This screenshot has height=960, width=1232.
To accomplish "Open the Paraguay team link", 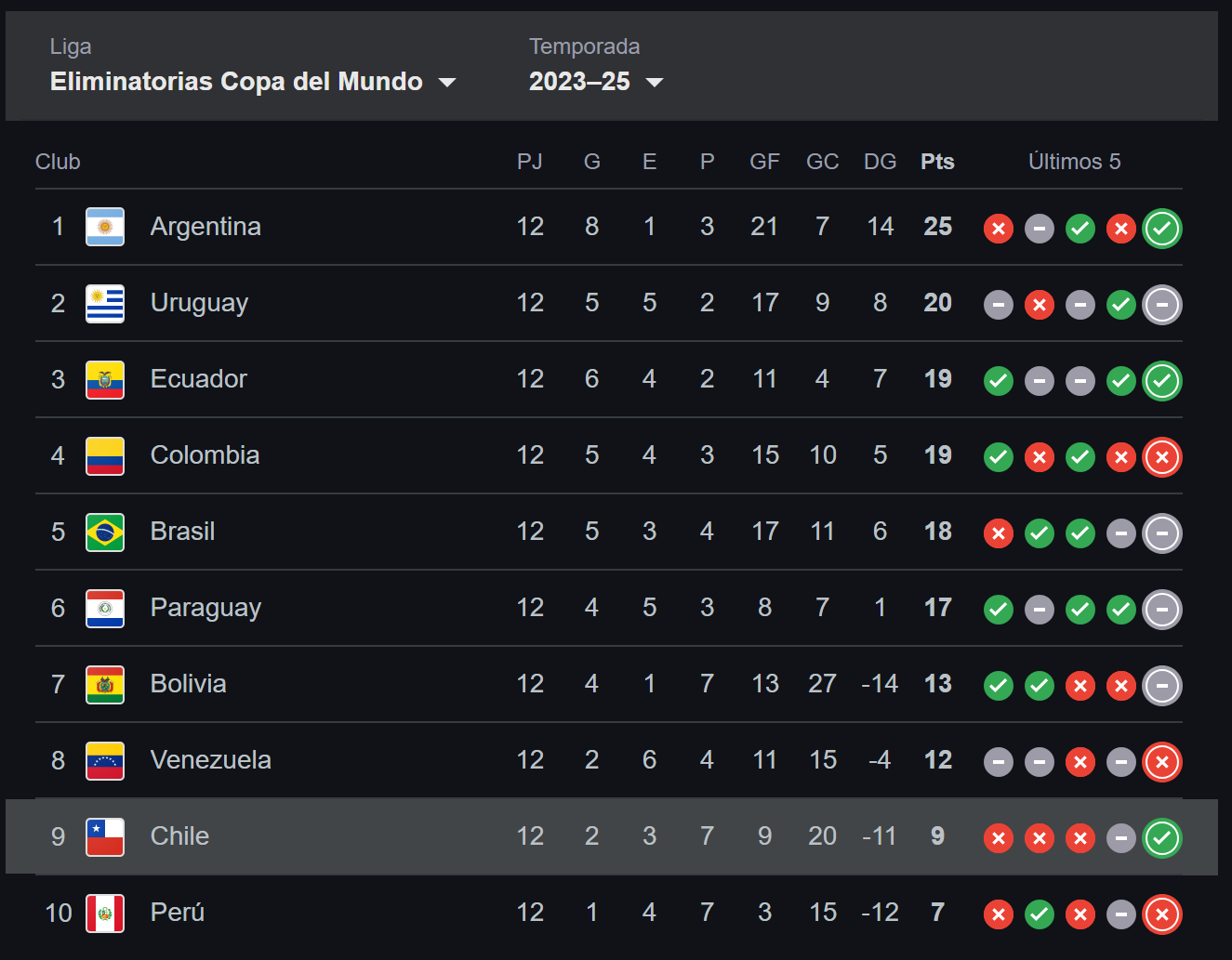I will pyautogui.click(x=205, y=608).
